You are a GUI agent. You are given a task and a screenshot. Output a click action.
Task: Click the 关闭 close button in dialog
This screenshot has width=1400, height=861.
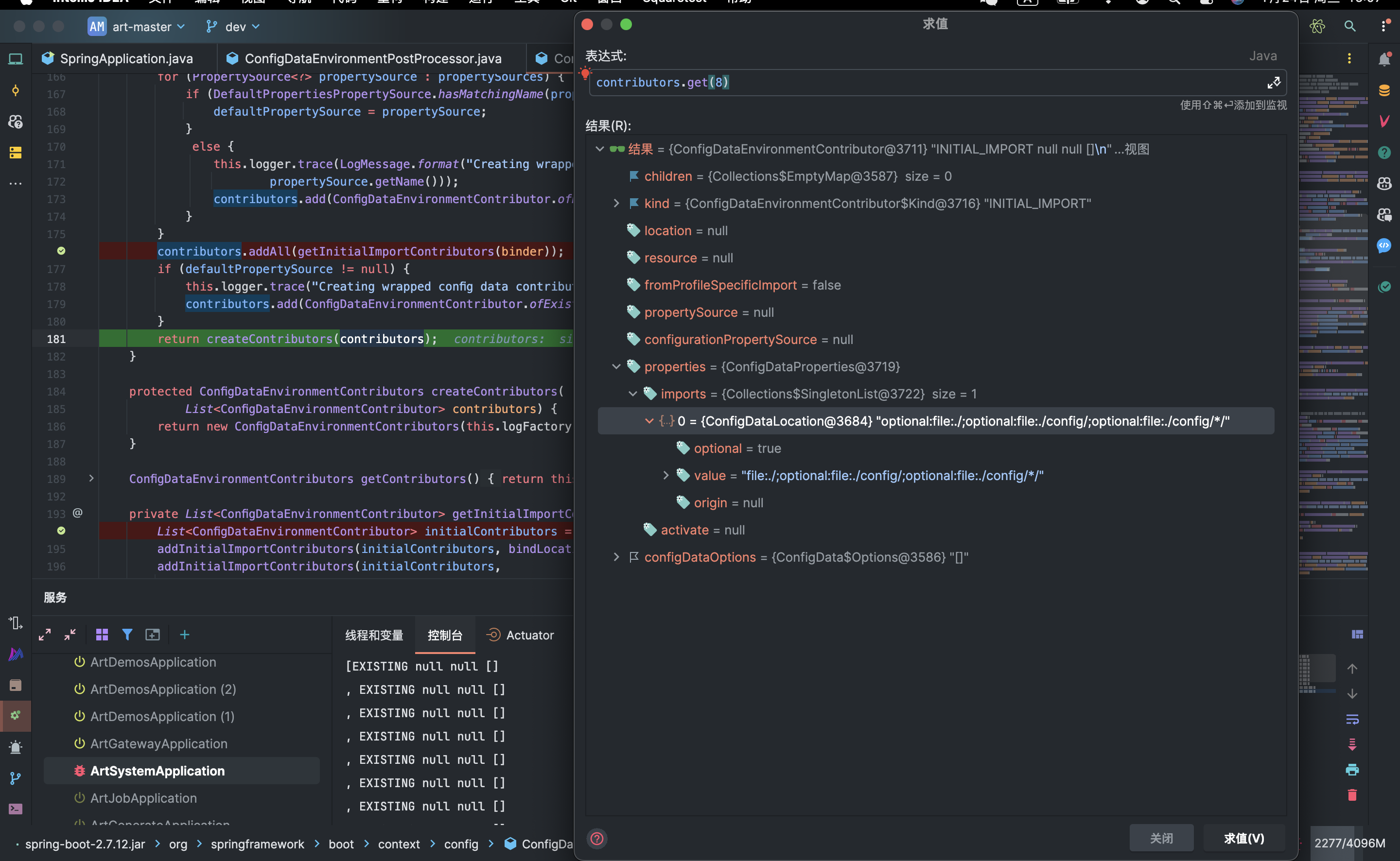[1161, 838]
